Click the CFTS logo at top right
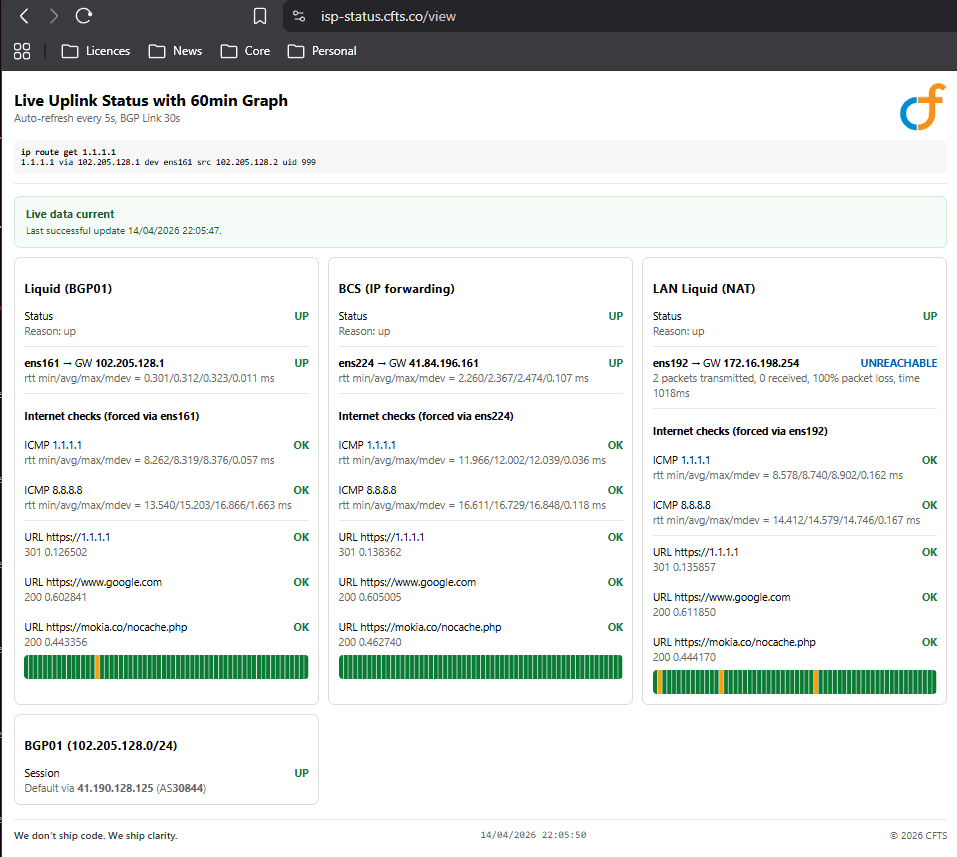The height and width of the screenshot is (857, 957). click(x=922, y=107)
